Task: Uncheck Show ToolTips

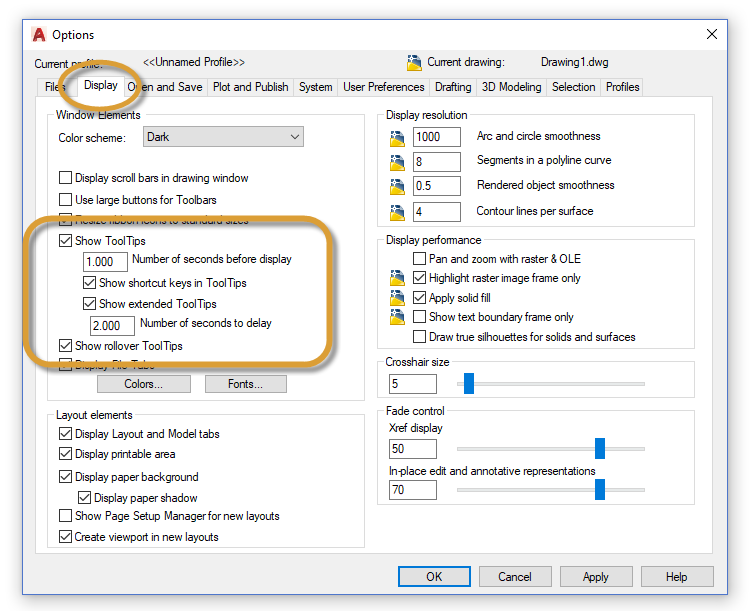Action: [x=65, y=240]
